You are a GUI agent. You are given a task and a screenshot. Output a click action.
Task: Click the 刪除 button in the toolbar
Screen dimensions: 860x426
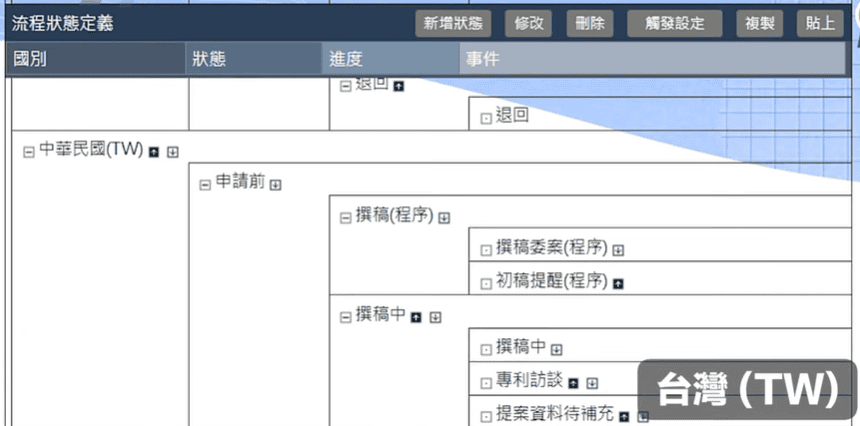click(x=590, y=24)
